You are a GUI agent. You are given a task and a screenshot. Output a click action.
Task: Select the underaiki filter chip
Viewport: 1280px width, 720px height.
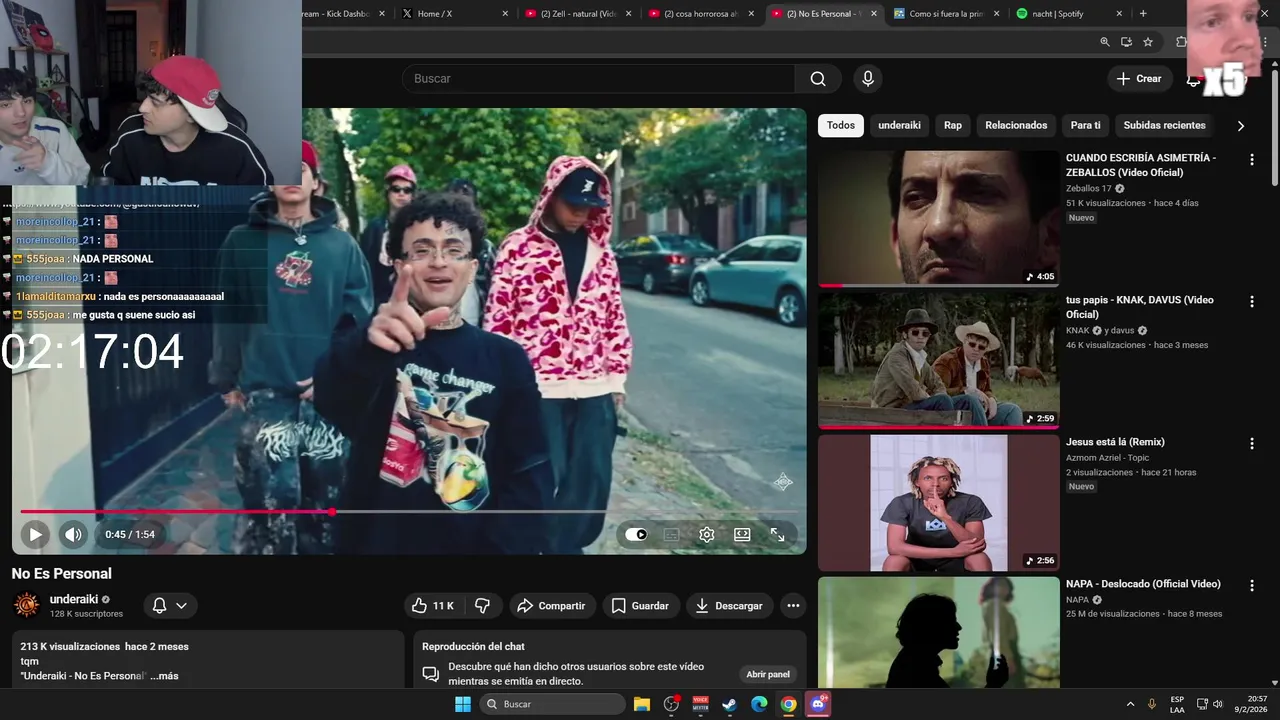tap(899, 125)
